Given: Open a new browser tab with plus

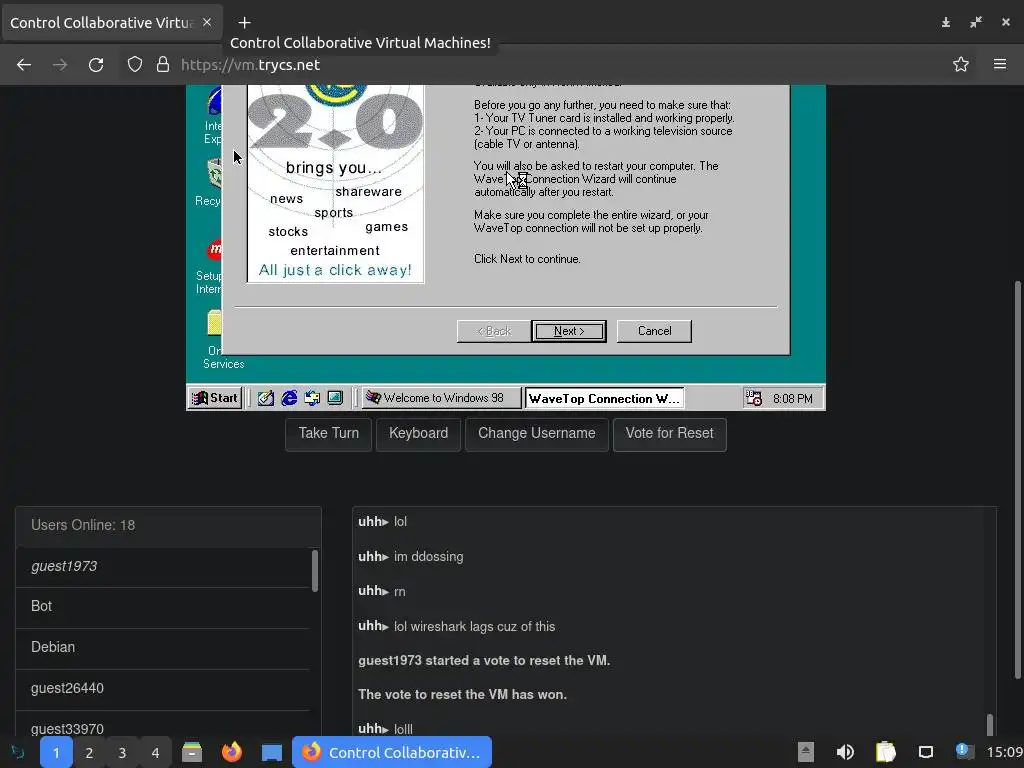Looking at the screenshot, I should tap(244, 23).
